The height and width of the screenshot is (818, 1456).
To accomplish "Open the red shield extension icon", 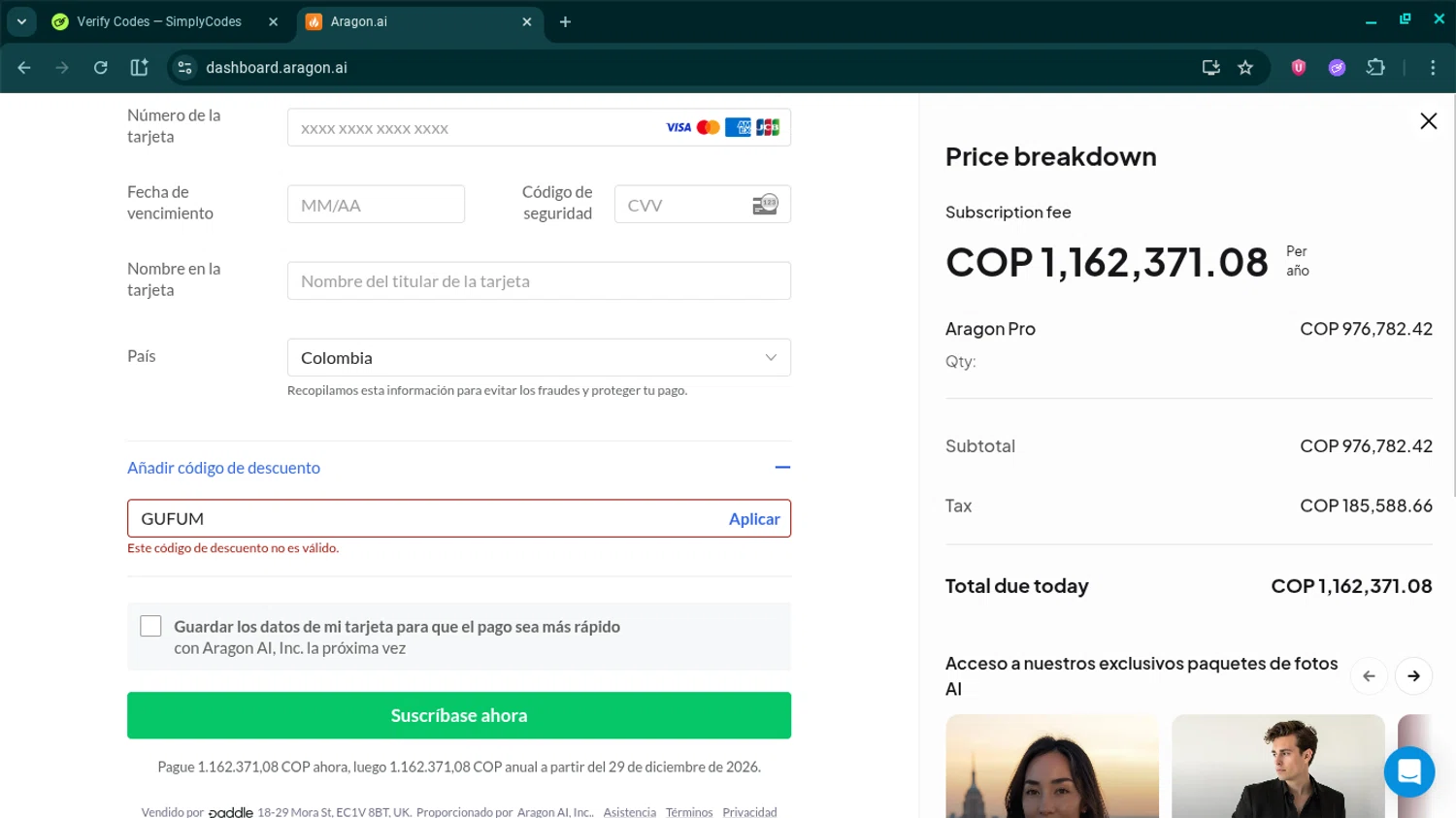I will point(1299,68).
